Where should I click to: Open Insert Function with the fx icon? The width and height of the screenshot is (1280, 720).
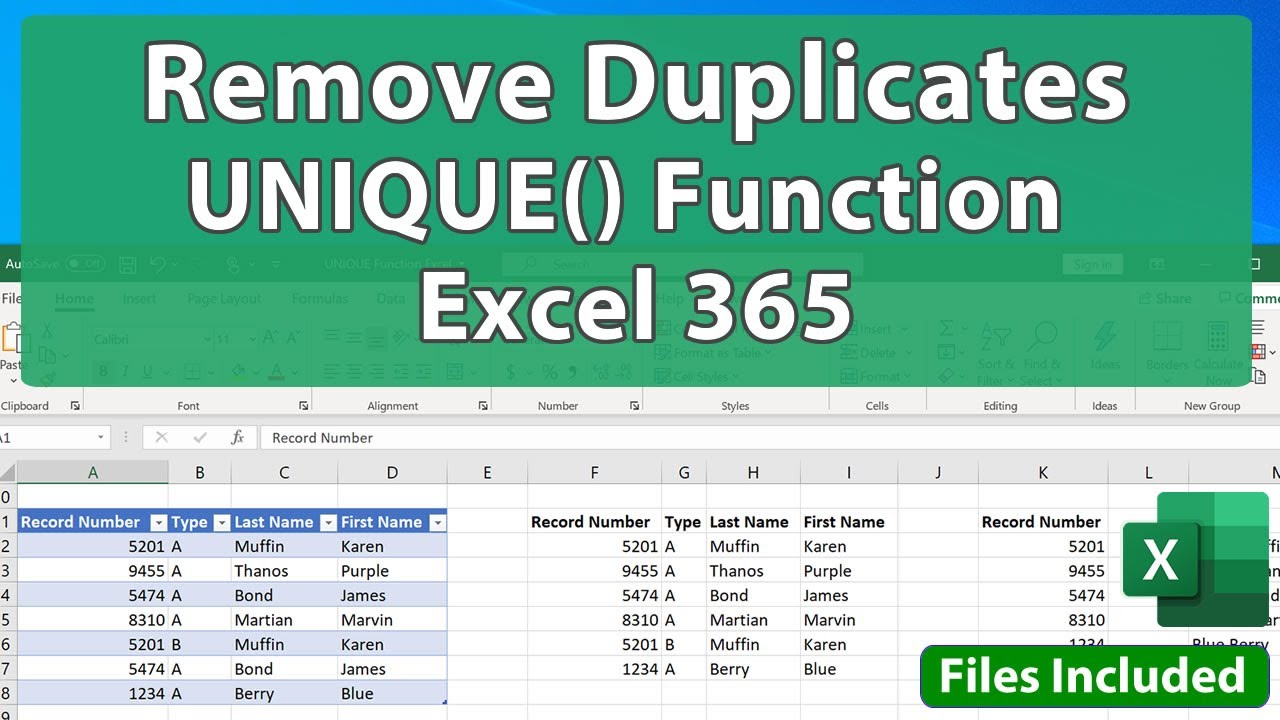(x=237, y=438)
